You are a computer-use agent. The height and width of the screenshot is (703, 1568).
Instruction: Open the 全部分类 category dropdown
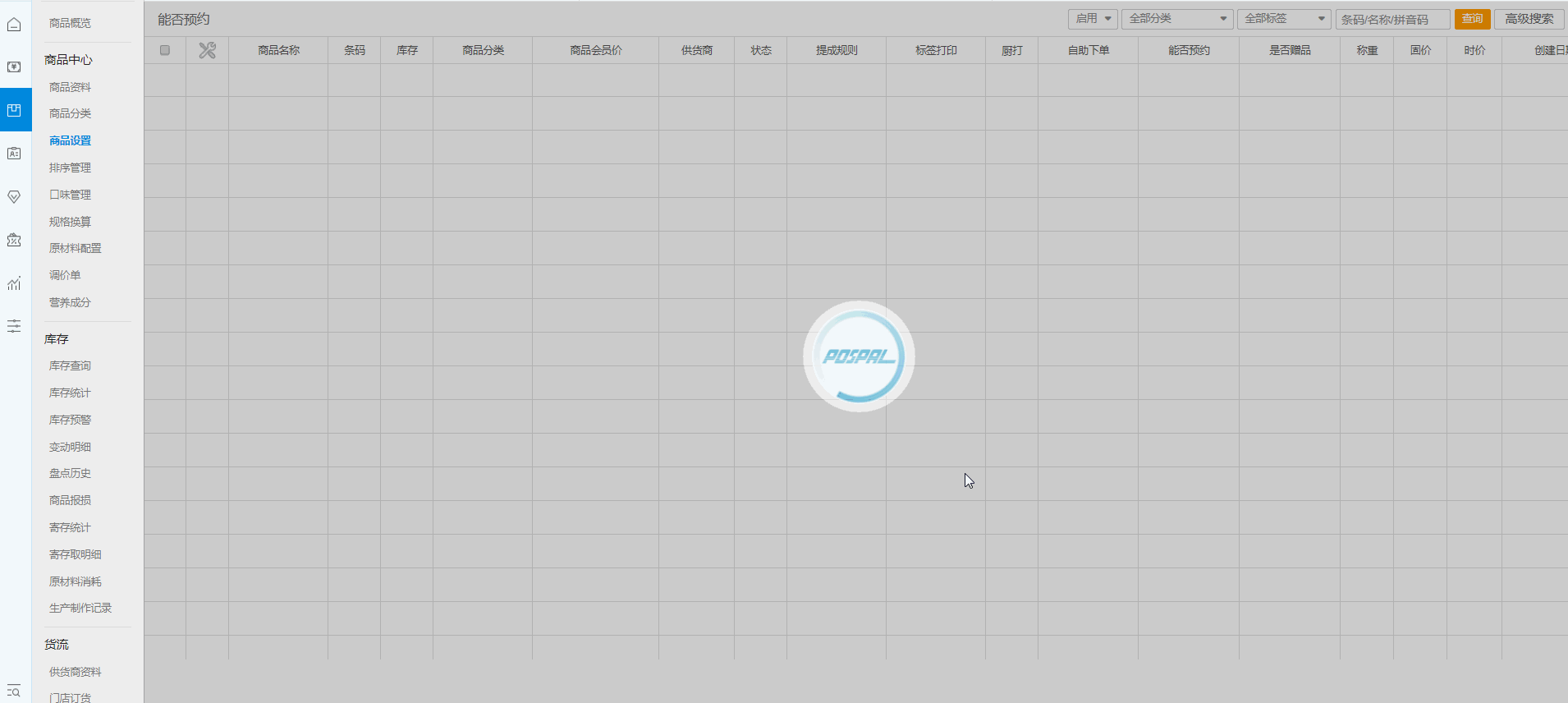pyautogui.click(x=1176, y=19)
